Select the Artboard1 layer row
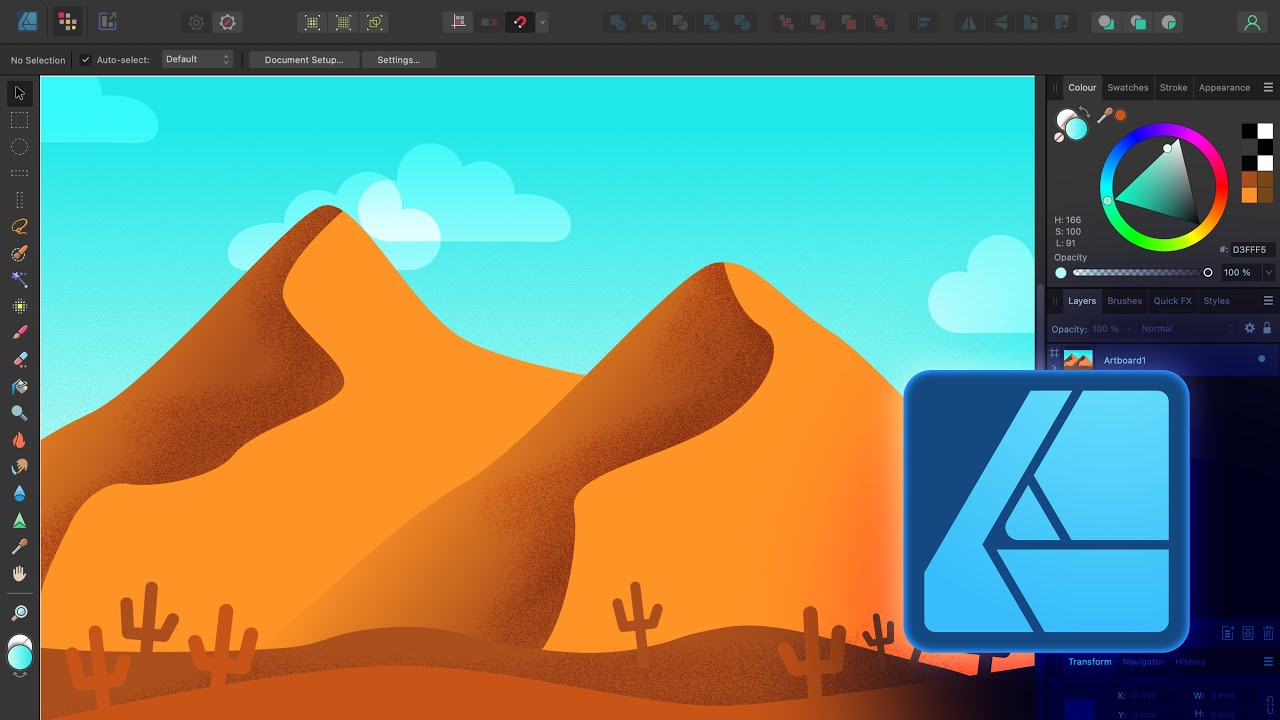1280x720 pixels. click(1163, 360)
